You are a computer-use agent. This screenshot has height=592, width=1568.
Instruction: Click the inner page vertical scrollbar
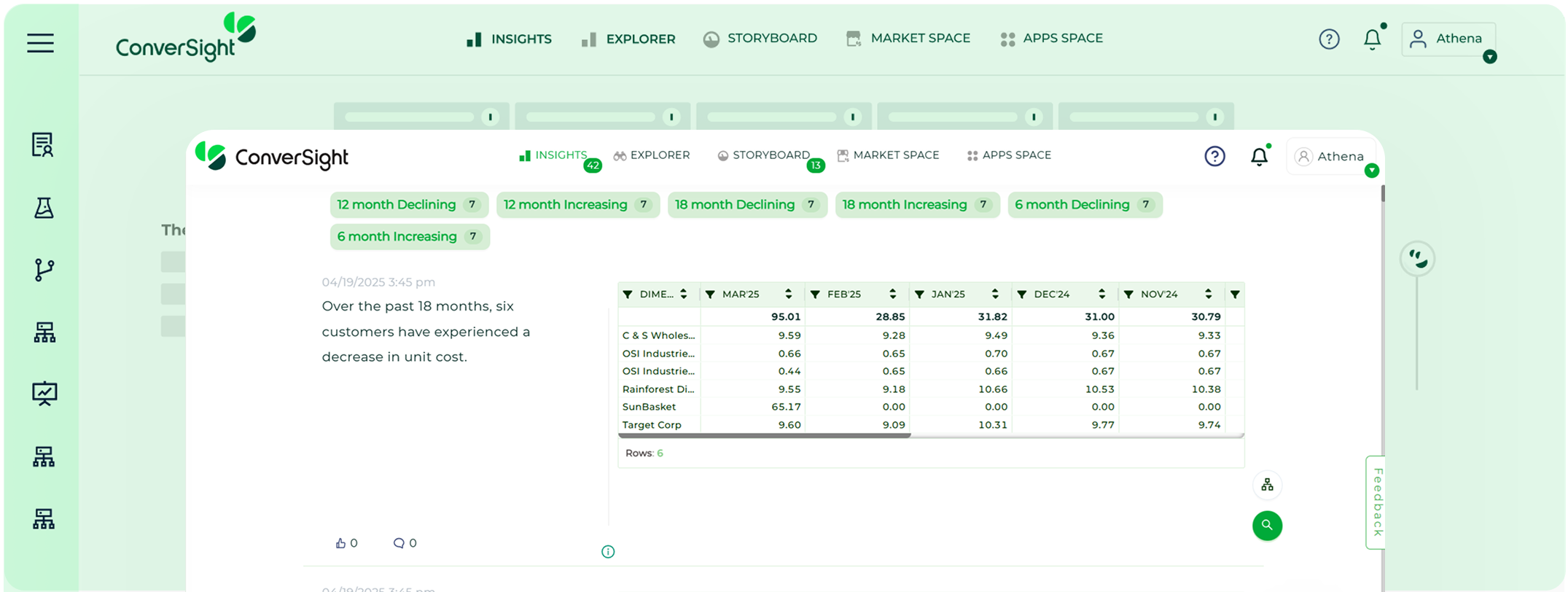(x=1382, y=194)
